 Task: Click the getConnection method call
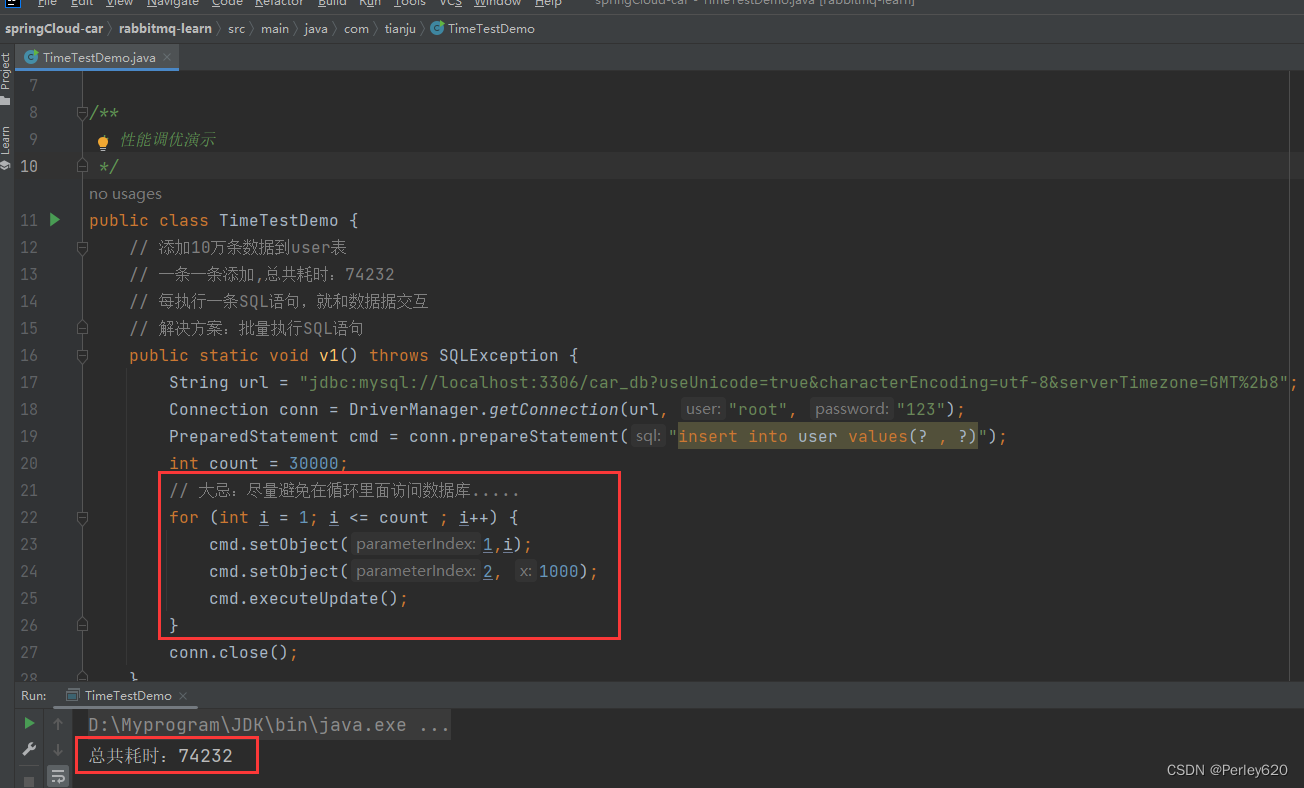554,409
